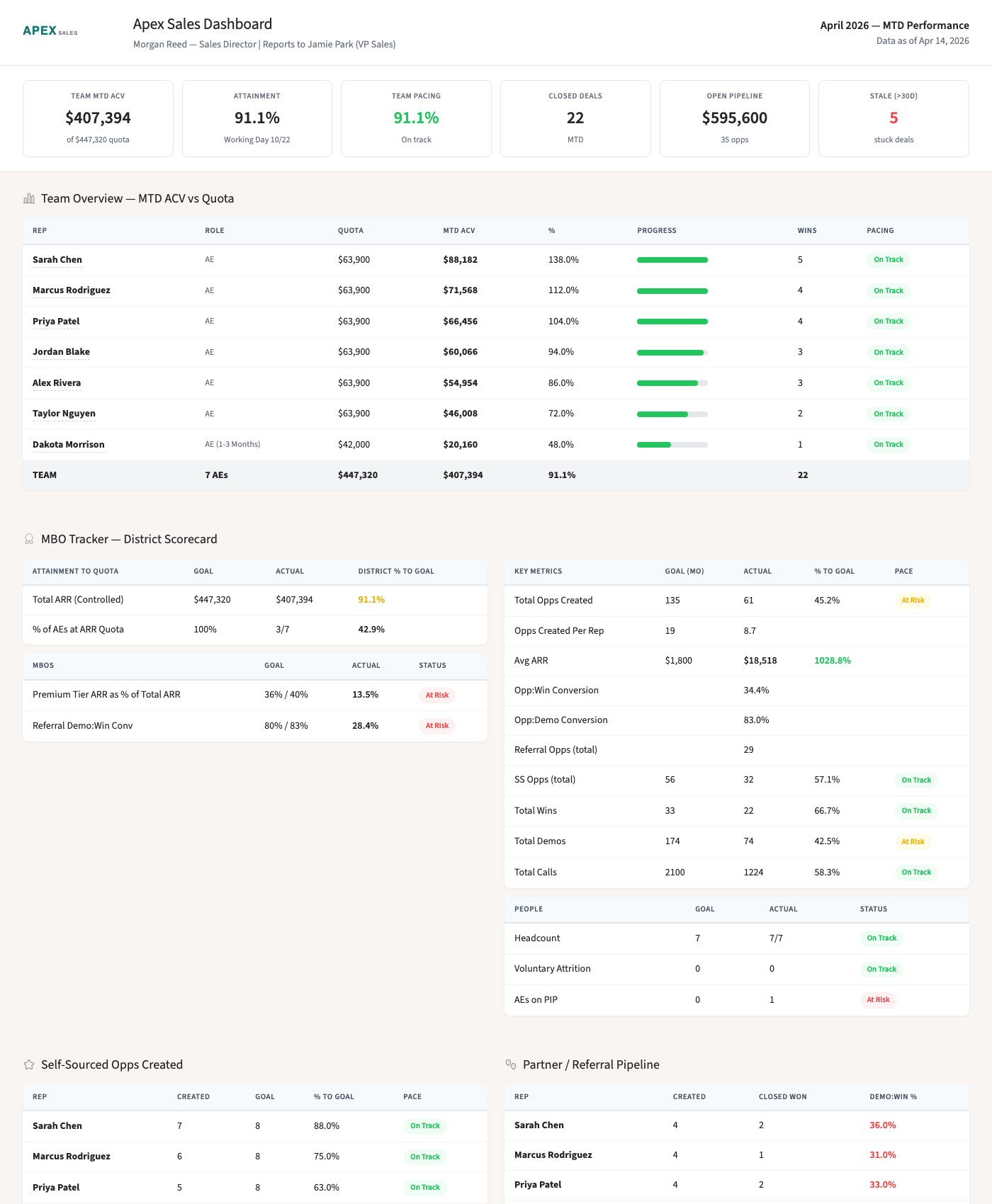Click the Opp:Win Conversion 34.4% value
The width and height of the screenshot is (992, 1204).
[756, 691]
